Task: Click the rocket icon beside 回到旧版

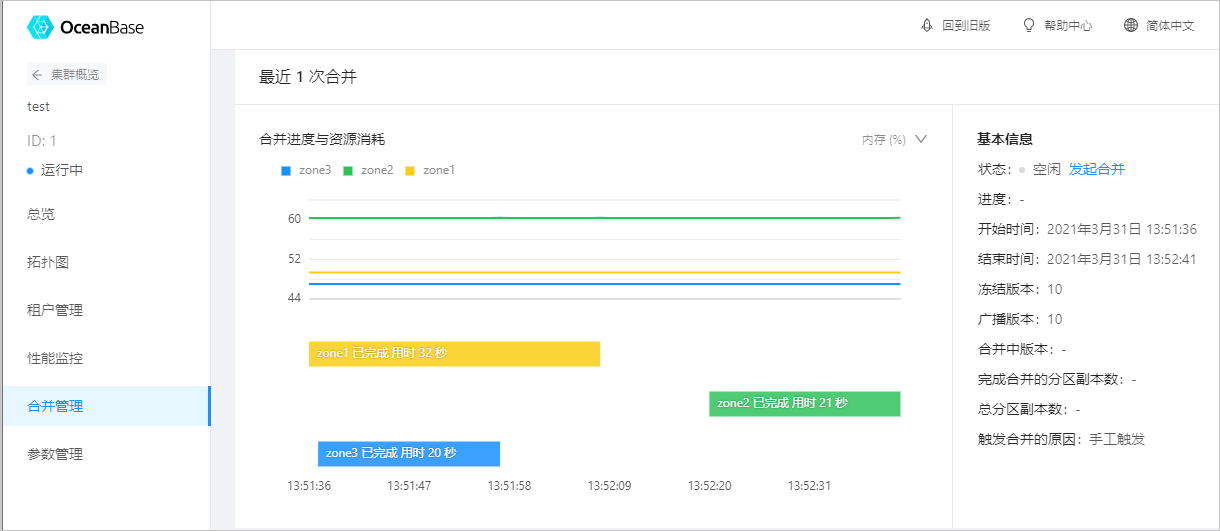Action: coord(926,25)
